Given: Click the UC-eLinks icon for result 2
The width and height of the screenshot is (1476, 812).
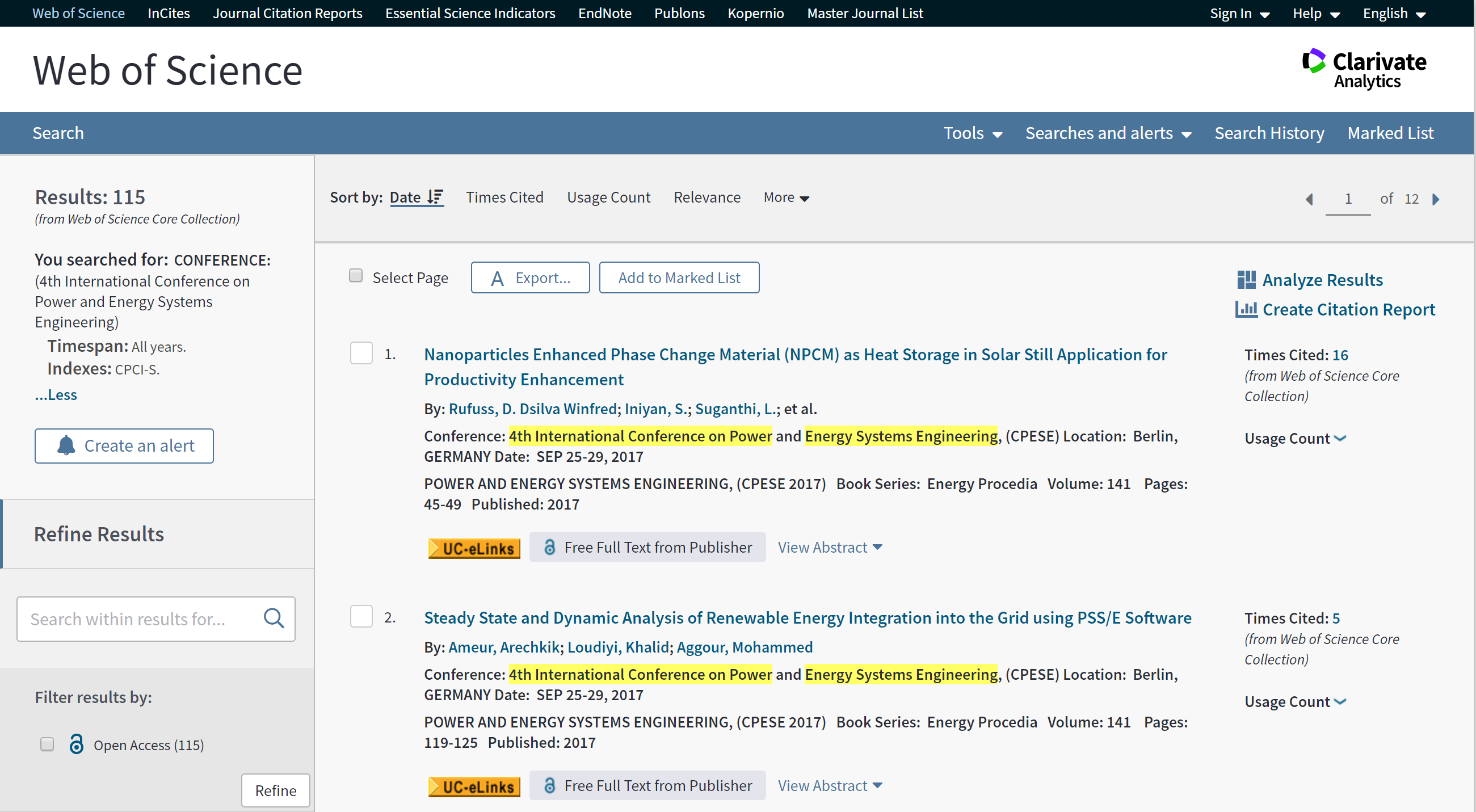Looking at the screenshot, I should [x=474, y=786].
